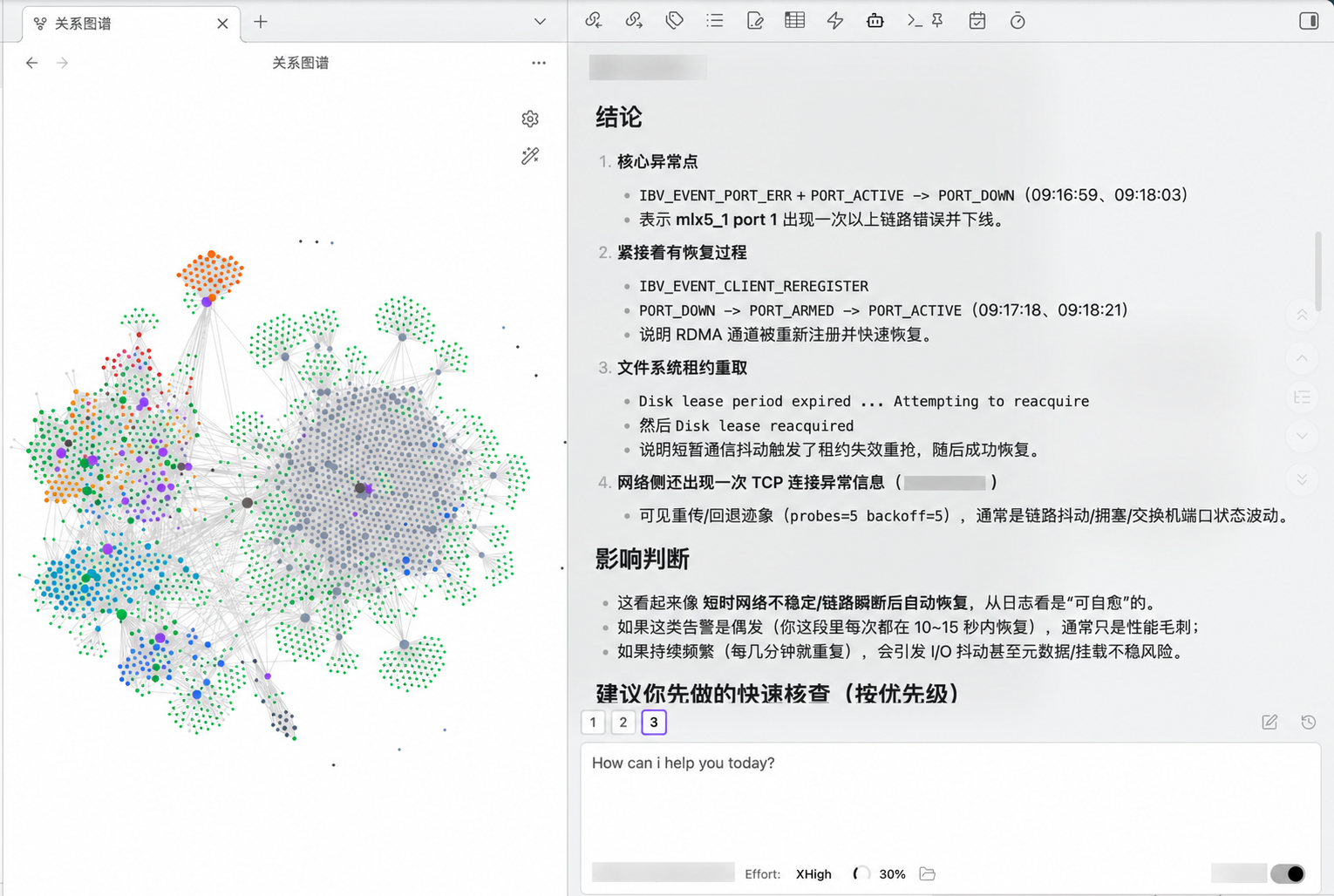1334x896 pixels.
Task: Show the outline list icon
Action: 714,21
